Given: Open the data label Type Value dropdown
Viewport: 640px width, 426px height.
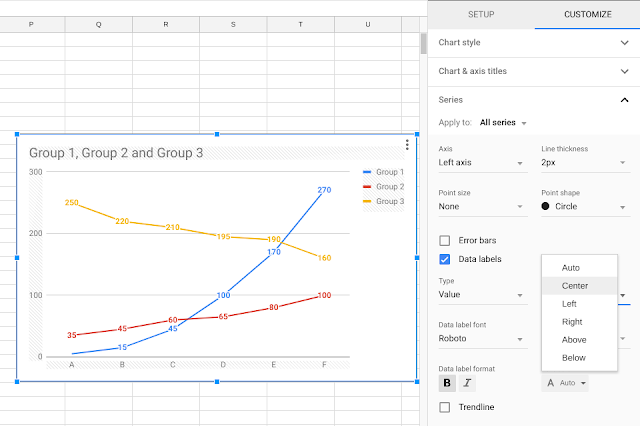Looking at the screenshot, I should pyautogui.click(x=483, y=295).
